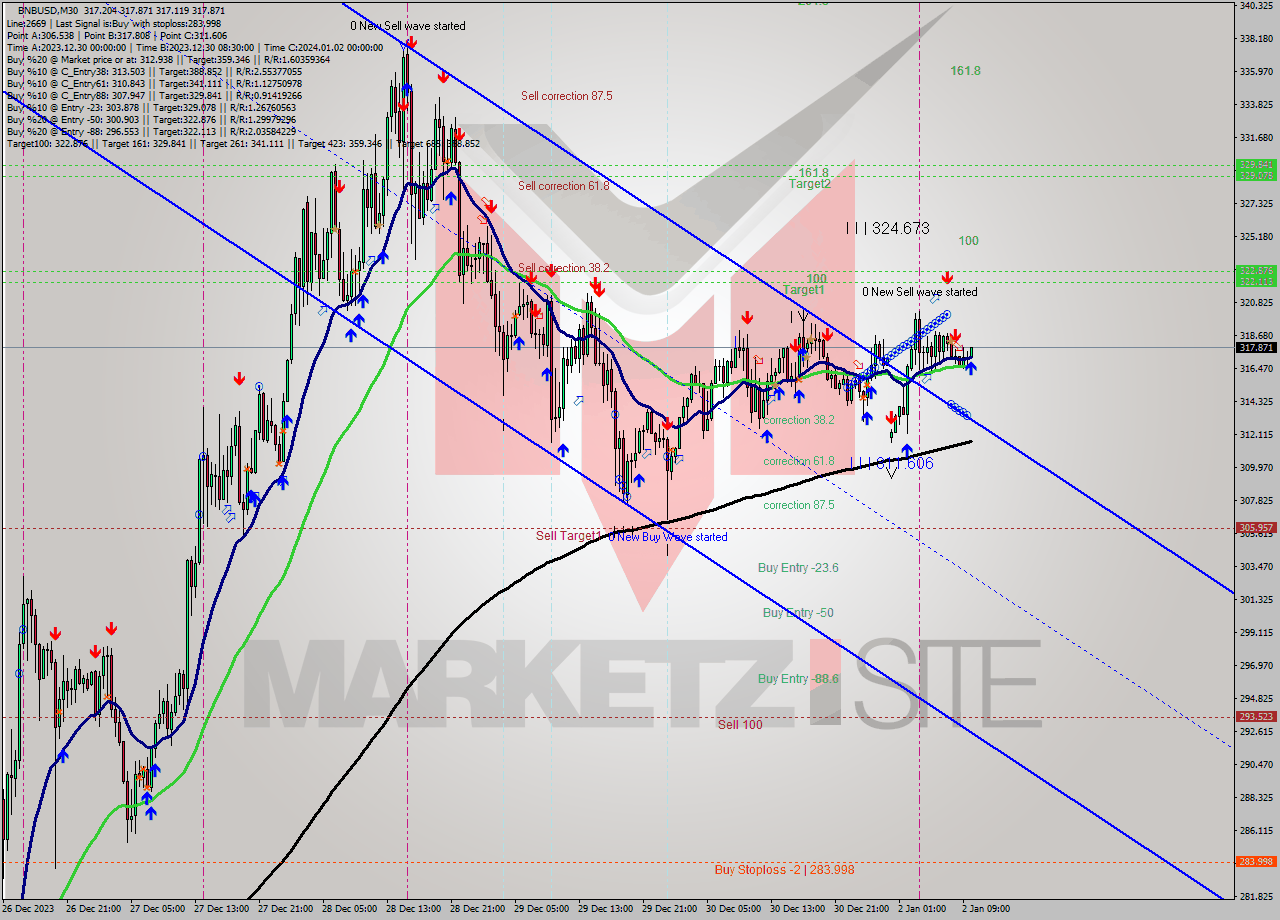Click the '26 Dec 2023' time axis label
This screenshot has width=1280, height=920.
(x=27, y=909)
